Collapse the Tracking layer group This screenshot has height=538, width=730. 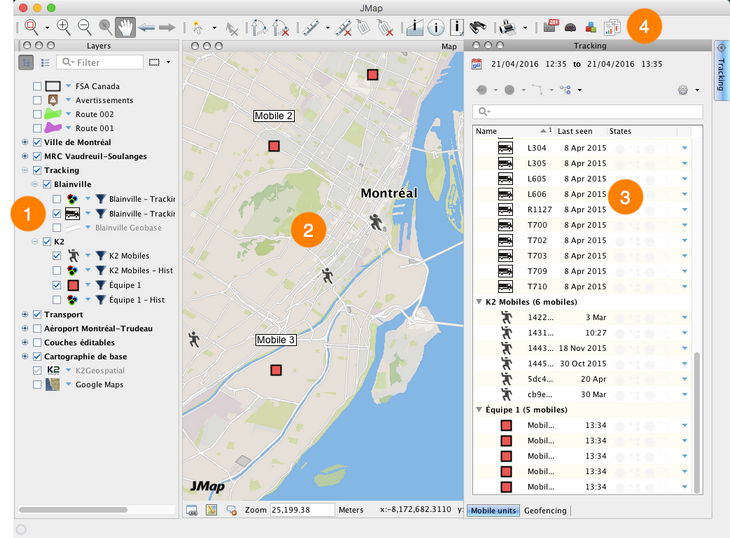(25, 170)
